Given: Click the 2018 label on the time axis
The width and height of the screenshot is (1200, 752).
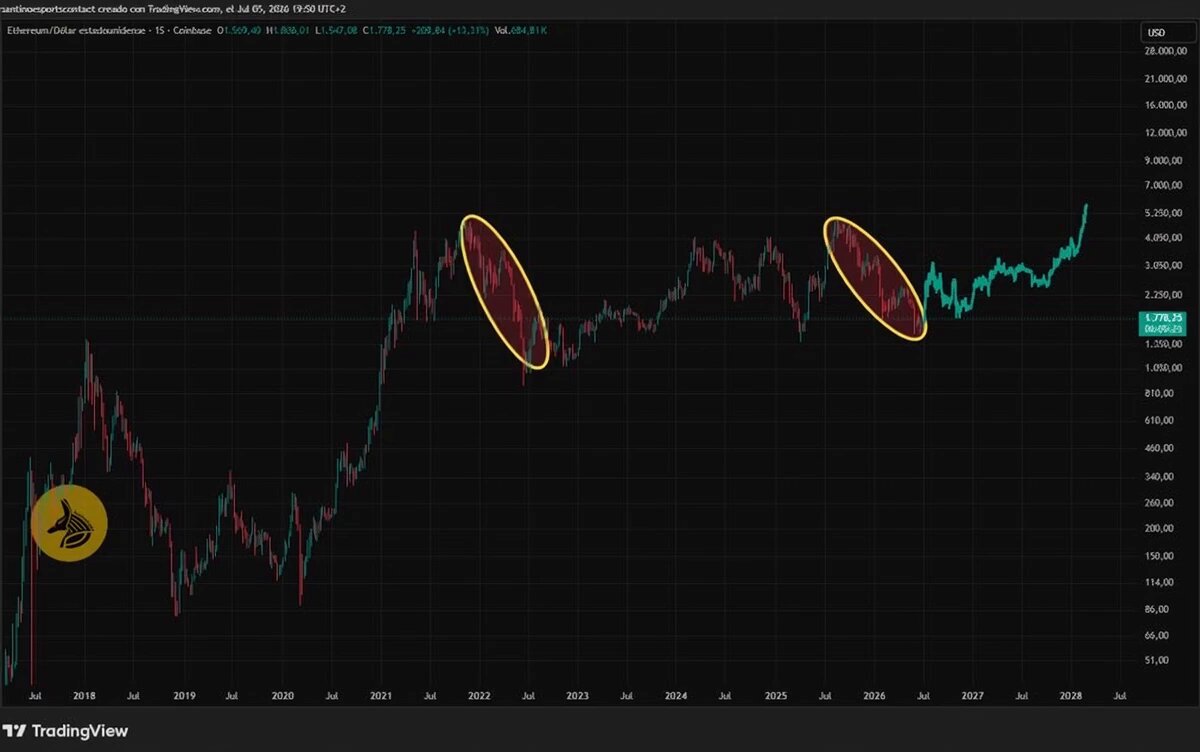Looking at the screenshot, I should [85, 695].
